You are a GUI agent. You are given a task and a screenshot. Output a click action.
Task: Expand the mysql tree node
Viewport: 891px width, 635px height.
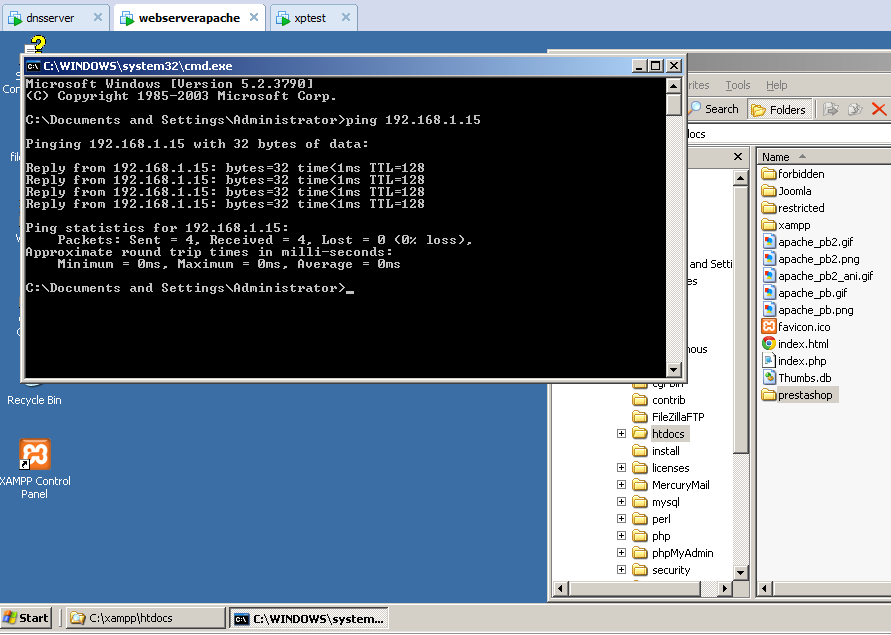pos(621,502)
